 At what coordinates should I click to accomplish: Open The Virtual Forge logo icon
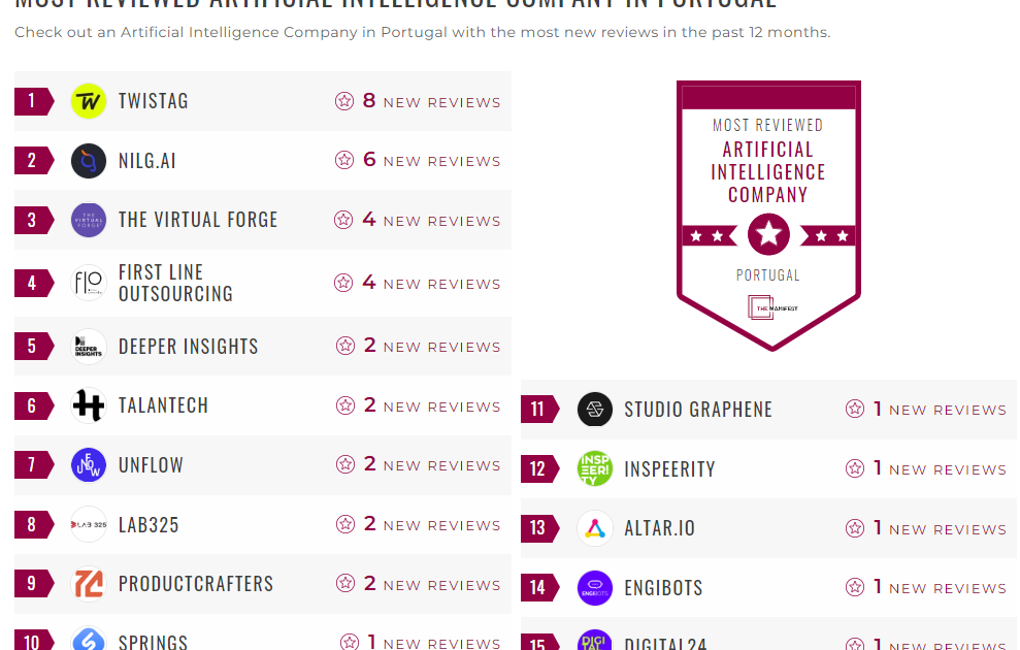(88, 220)
